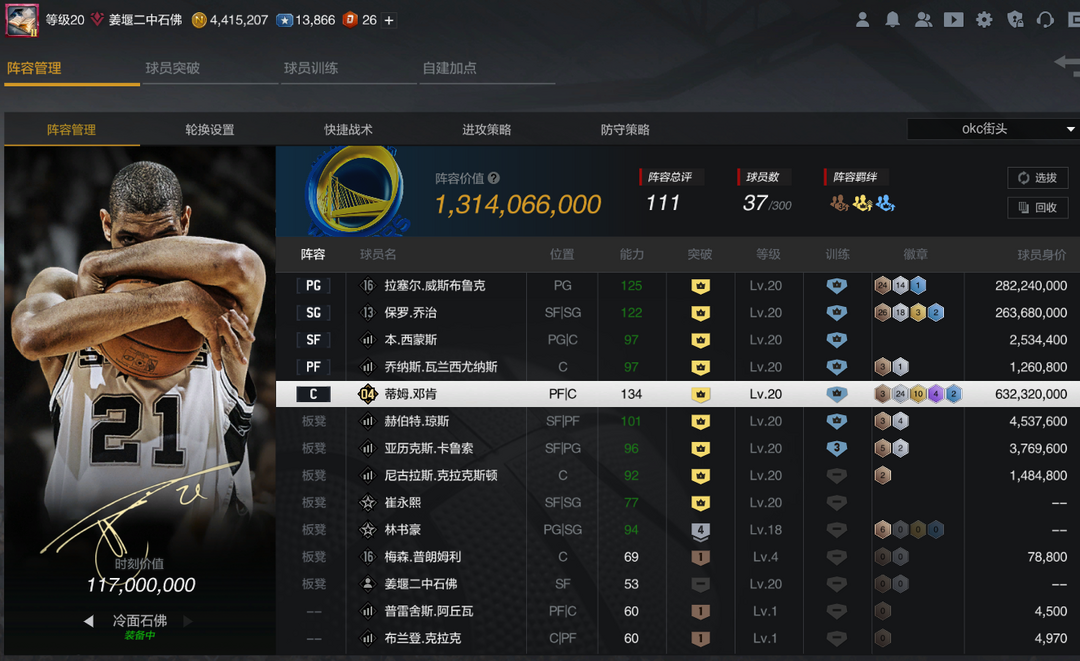Select the 轮换设置 sub-tab

pyautogui.click(x=210, y=130)
